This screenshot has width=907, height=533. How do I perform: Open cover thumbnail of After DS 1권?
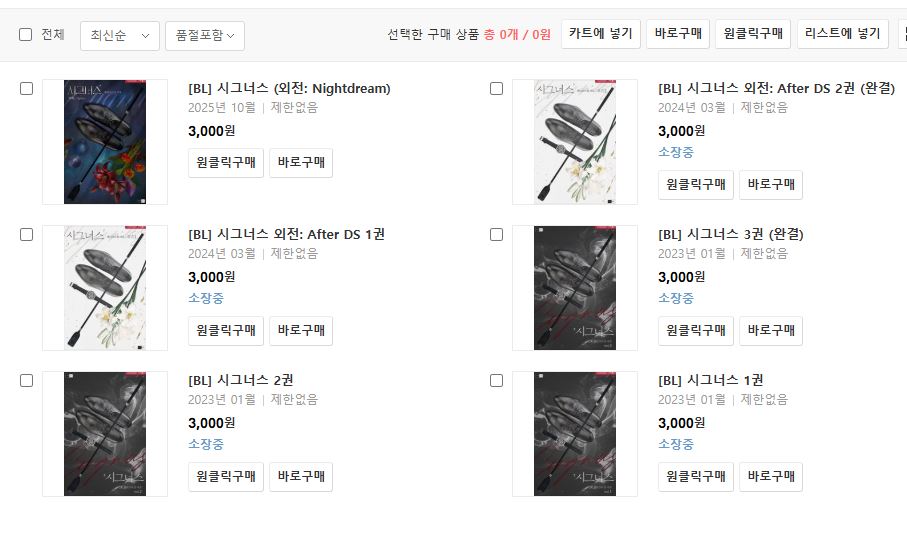(105, 288)
